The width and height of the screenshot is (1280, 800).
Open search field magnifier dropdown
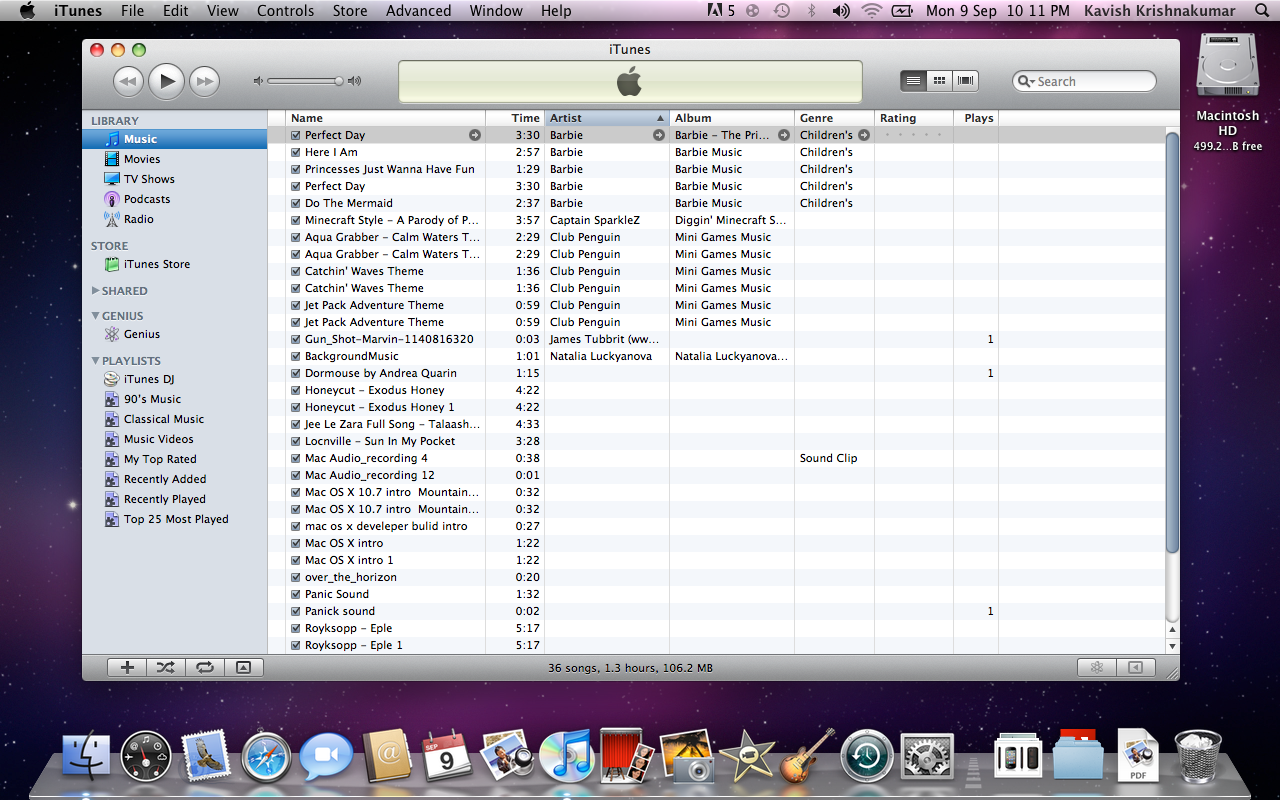[x=1029, y=81]
